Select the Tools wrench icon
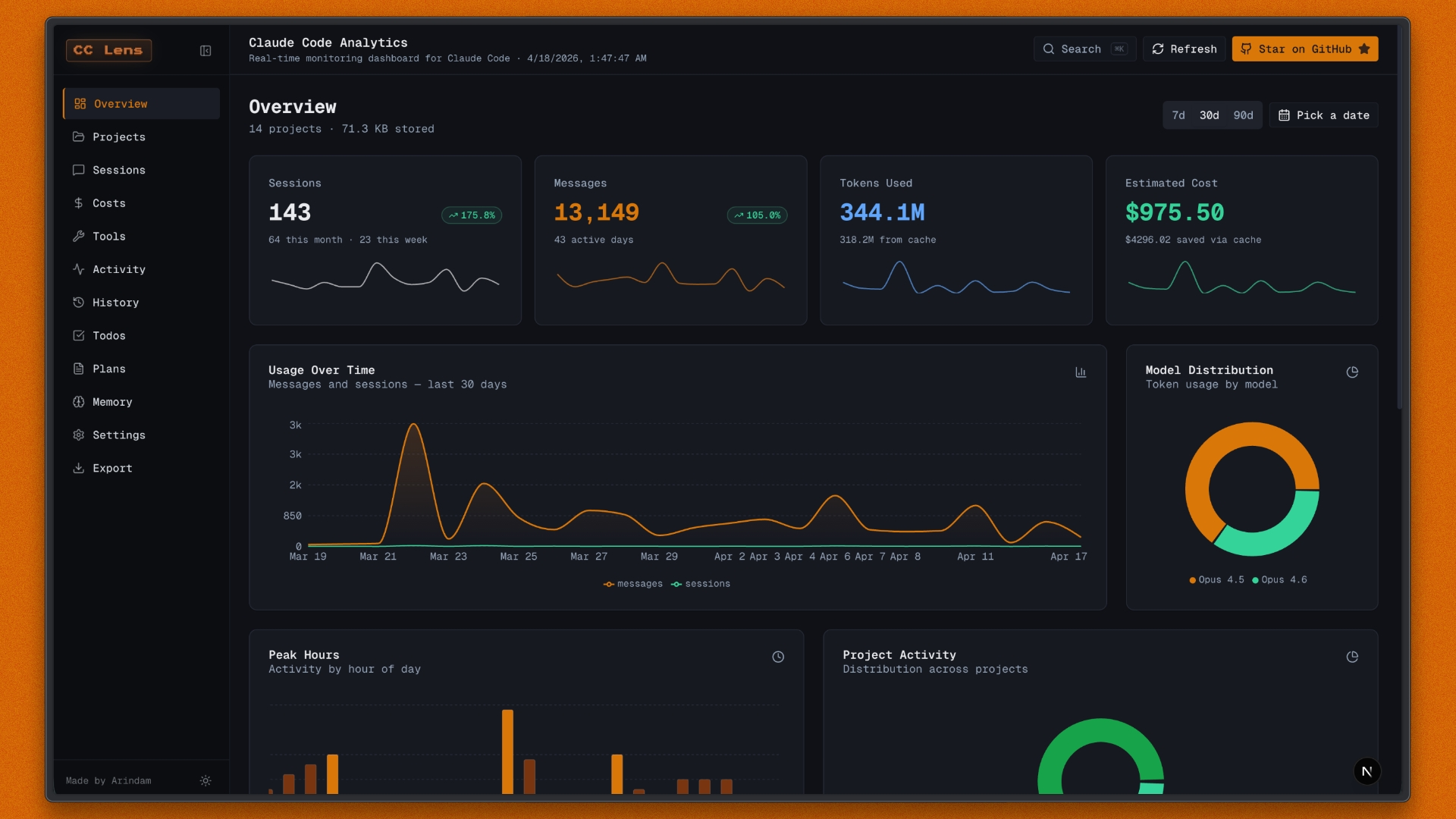This screenshot has width=1456, height=819. point(79,236)
